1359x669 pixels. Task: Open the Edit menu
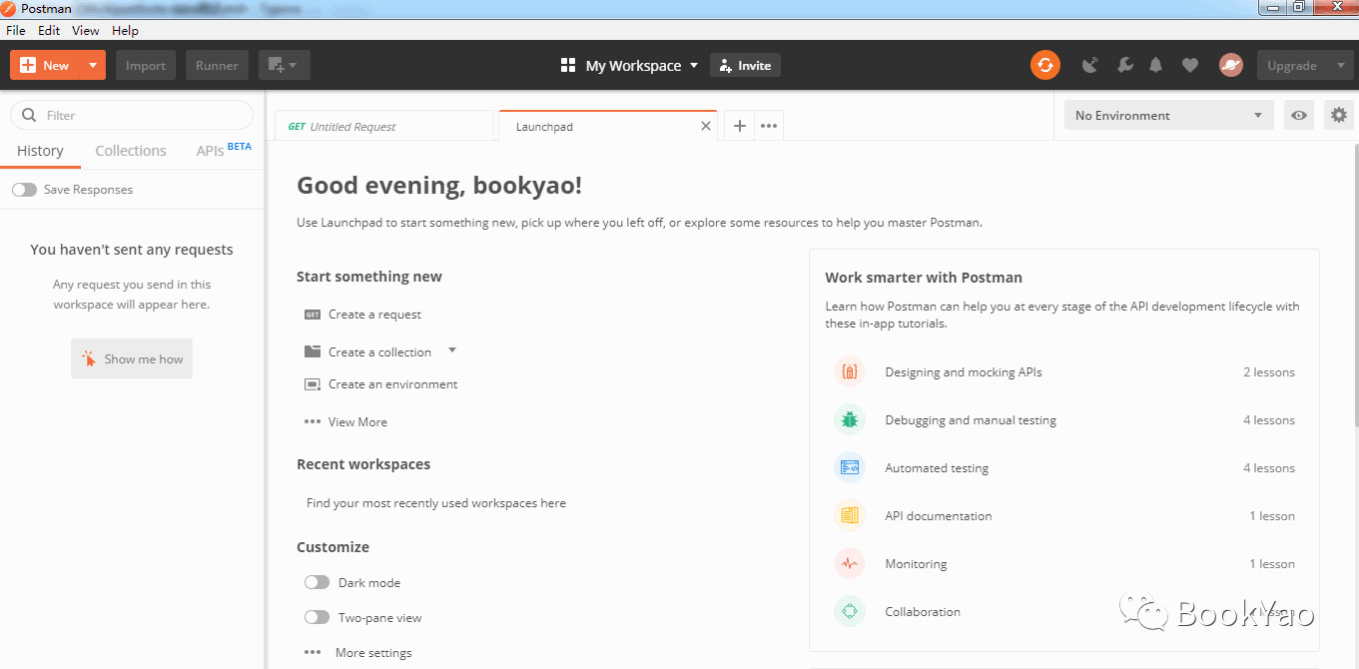[x=49, y=31]
